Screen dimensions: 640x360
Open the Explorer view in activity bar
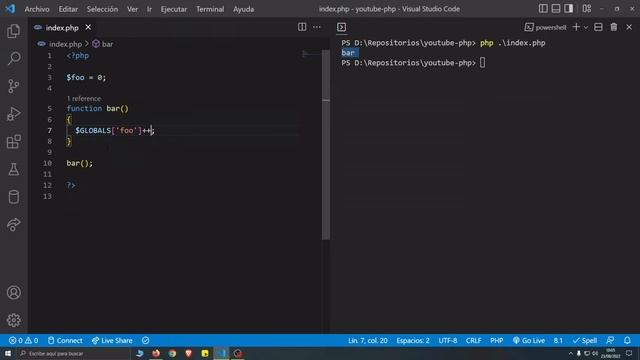pos(13,31)
